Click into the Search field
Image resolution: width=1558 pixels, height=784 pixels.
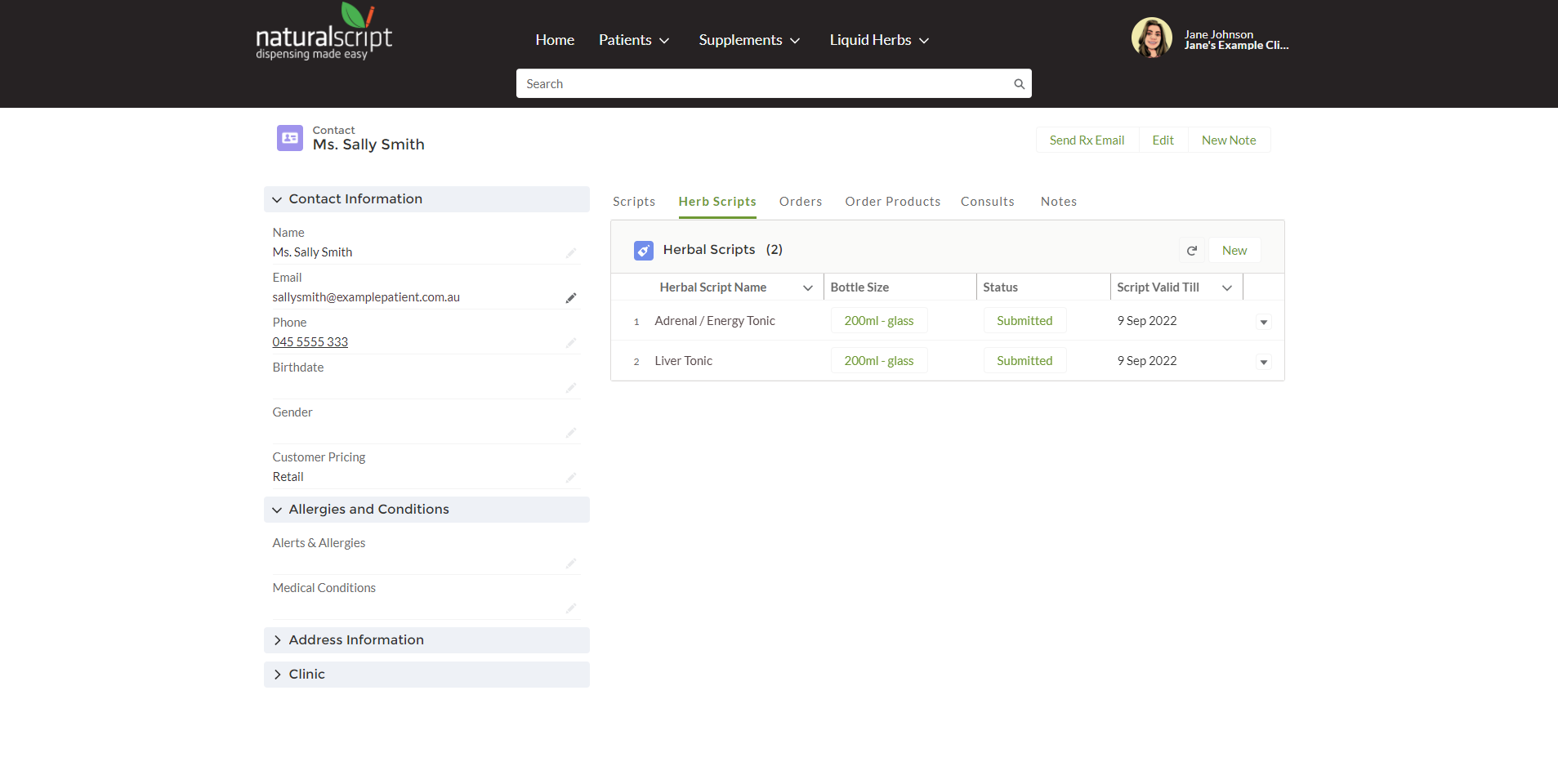(773, 84)
